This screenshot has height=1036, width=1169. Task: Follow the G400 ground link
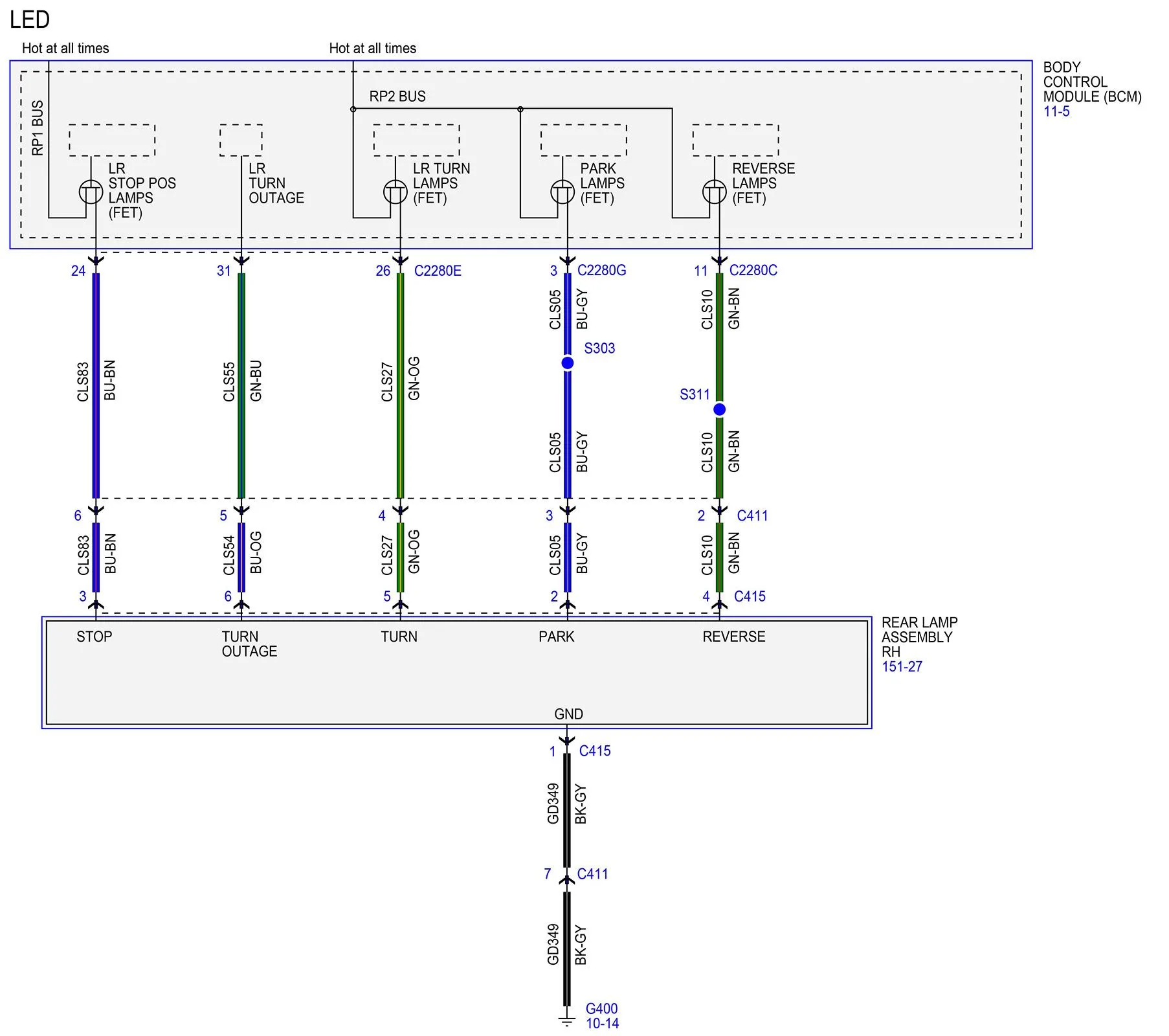pos(601,1009)
